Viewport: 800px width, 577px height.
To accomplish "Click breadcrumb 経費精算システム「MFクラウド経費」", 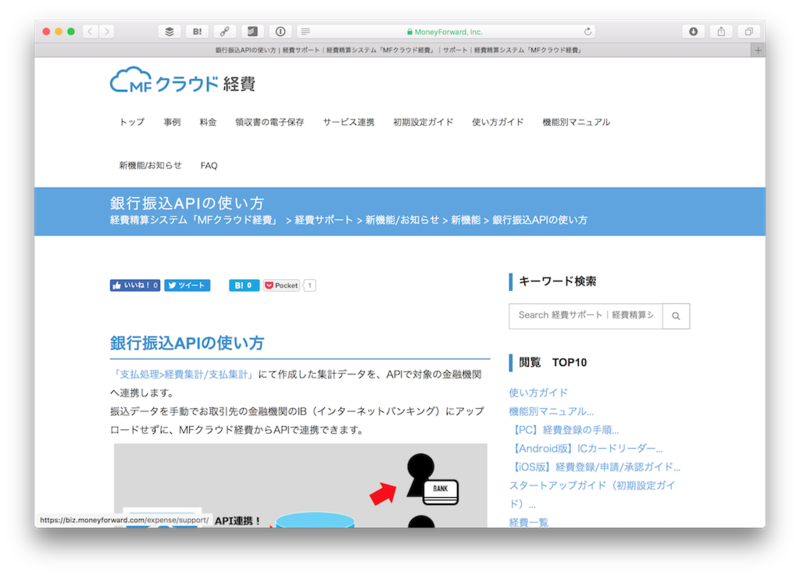I will pos(195,220).
